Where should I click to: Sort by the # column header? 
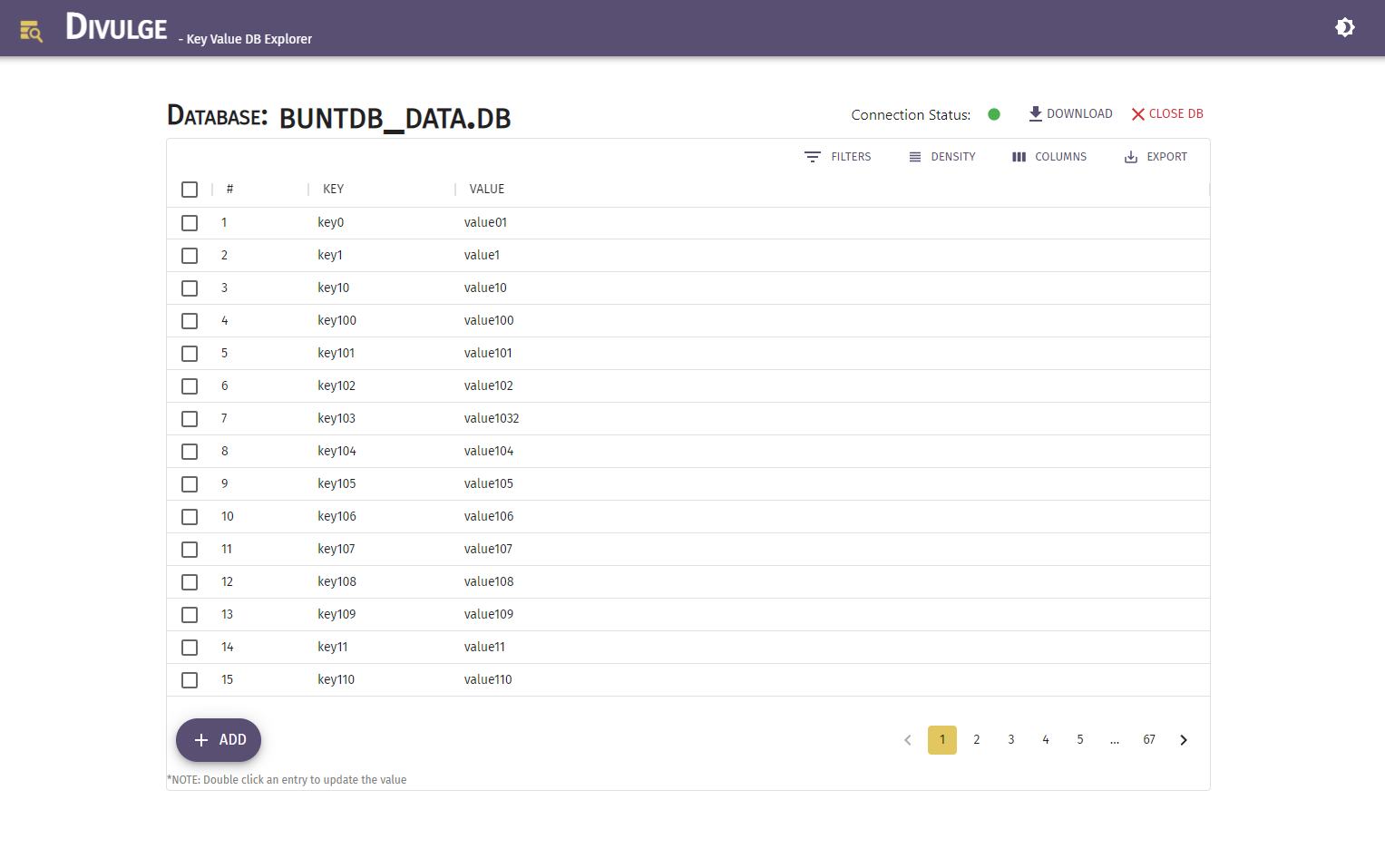tap(230, 190)
